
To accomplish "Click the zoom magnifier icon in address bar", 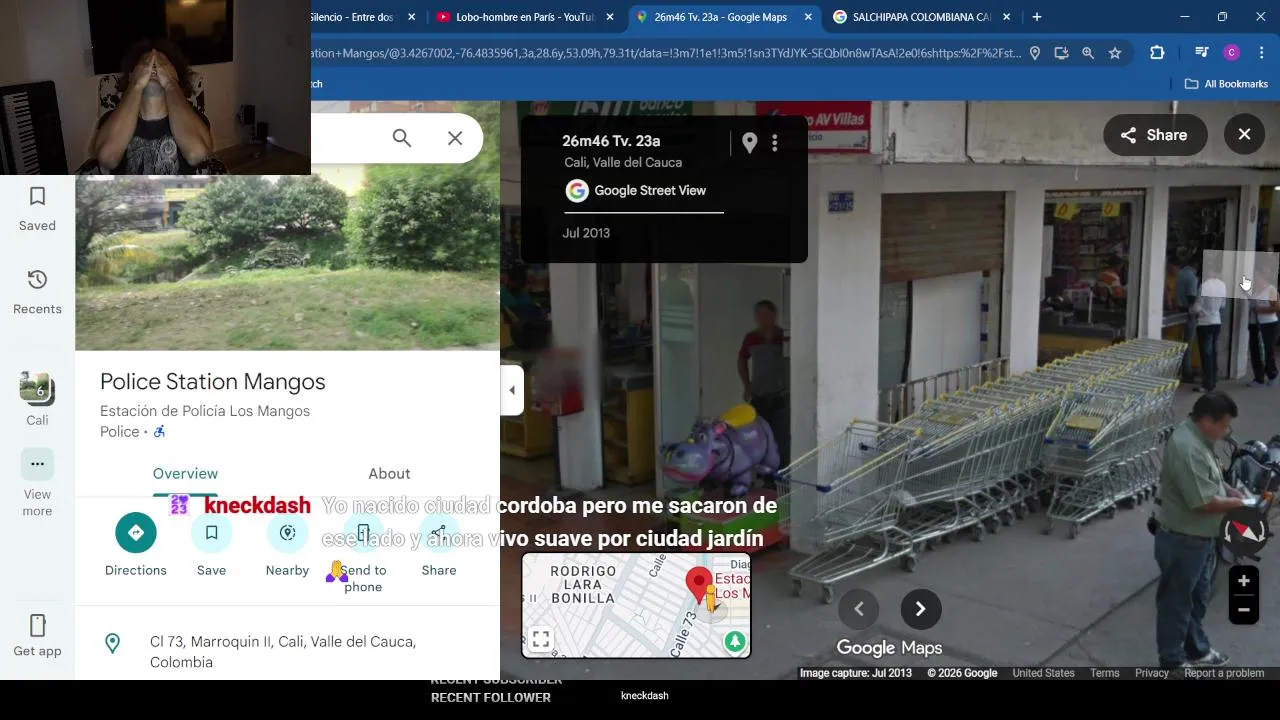I will [x=1088, y=53].
